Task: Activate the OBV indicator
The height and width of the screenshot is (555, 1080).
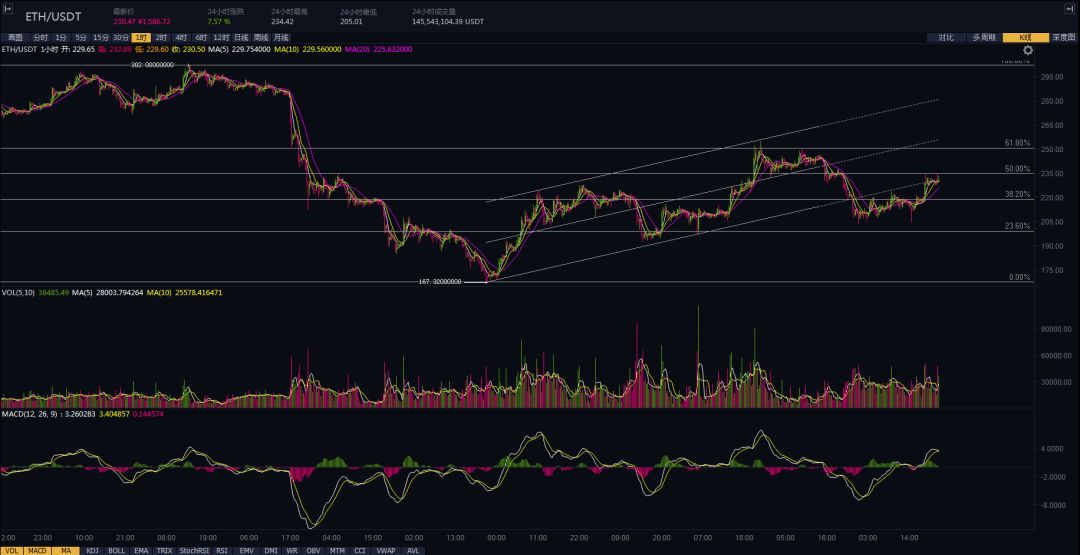Action: pyautogui.click(x=313, y=551)
